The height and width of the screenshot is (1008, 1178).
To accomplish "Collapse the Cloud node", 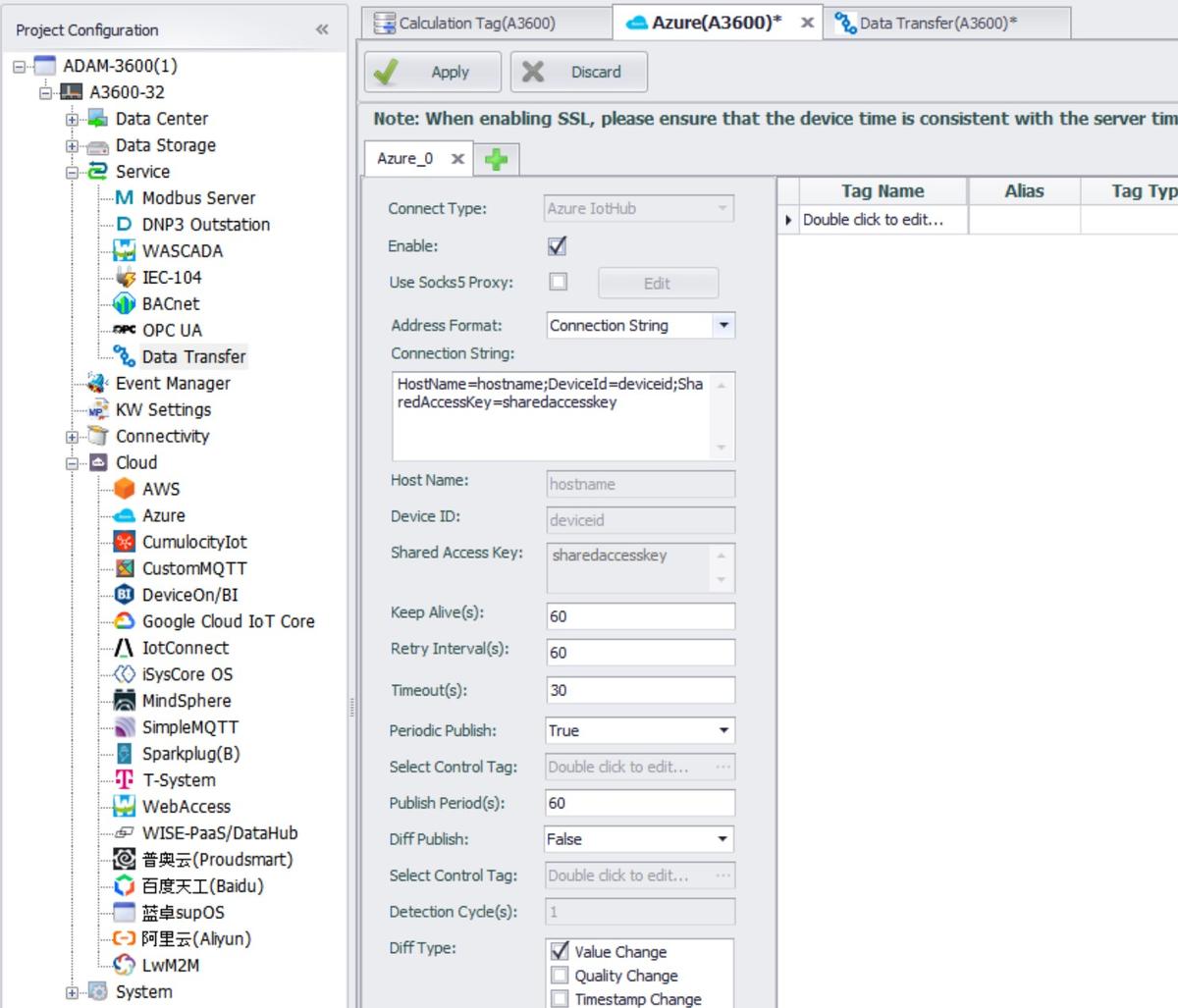I will pyautogui.click(x=72, y=463).
